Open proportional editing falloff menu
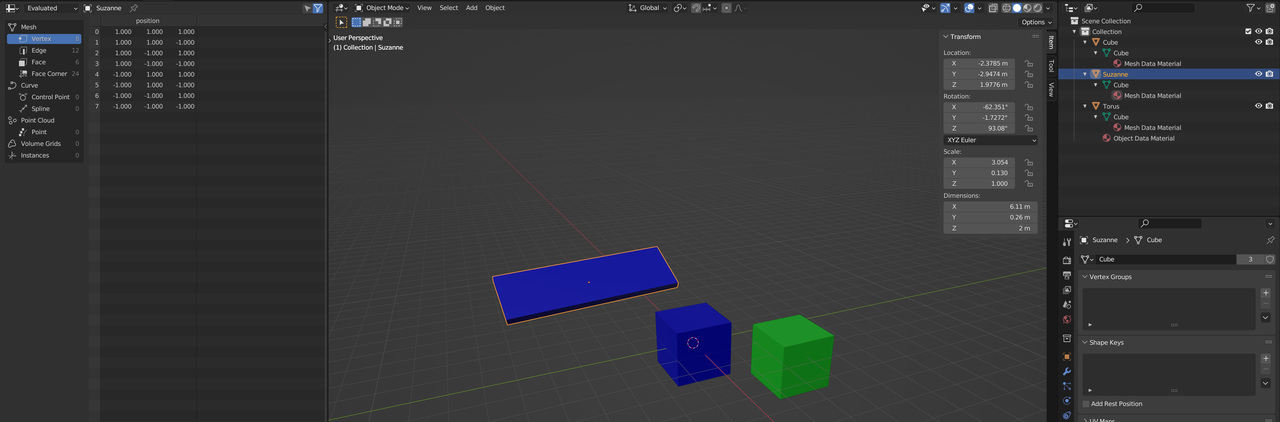 pos(739,8)
